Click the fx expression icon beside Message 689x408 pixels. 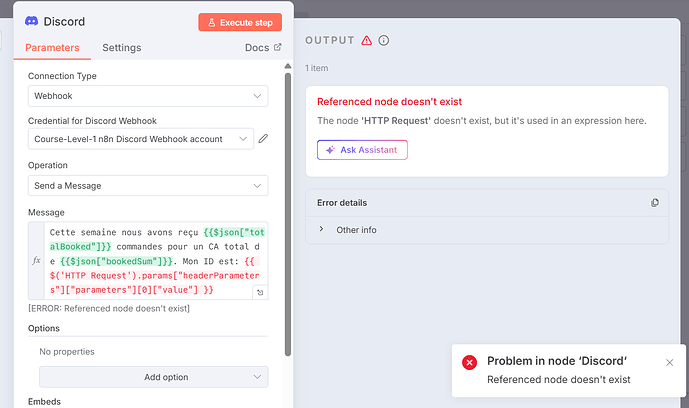(x=37, y=260)
